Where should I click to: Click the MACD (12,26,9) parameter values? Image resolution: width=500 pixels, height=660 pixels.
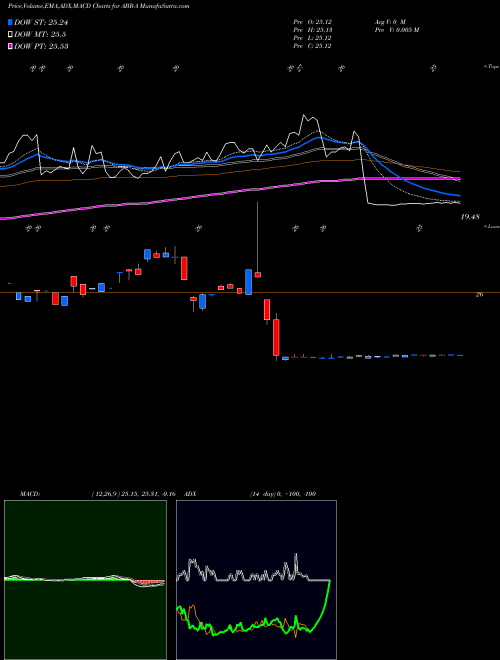(x=133, y=494)
